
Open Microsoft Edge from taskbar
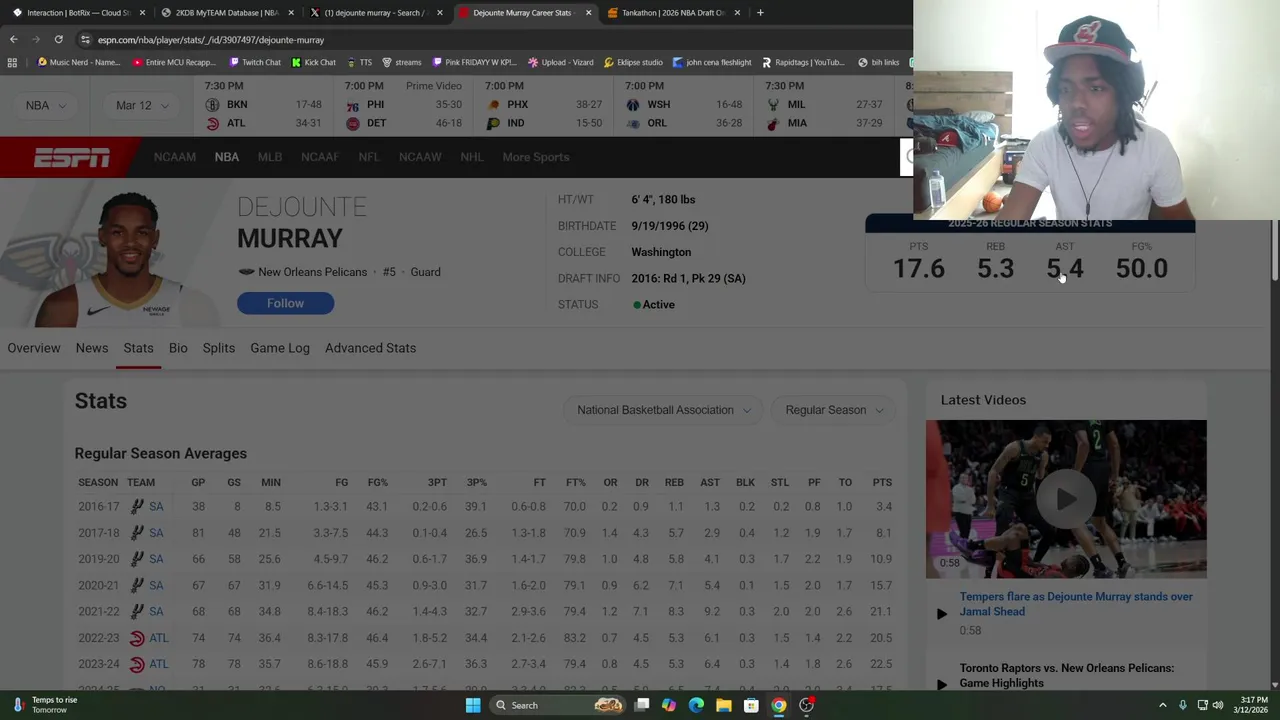point(696,705)
